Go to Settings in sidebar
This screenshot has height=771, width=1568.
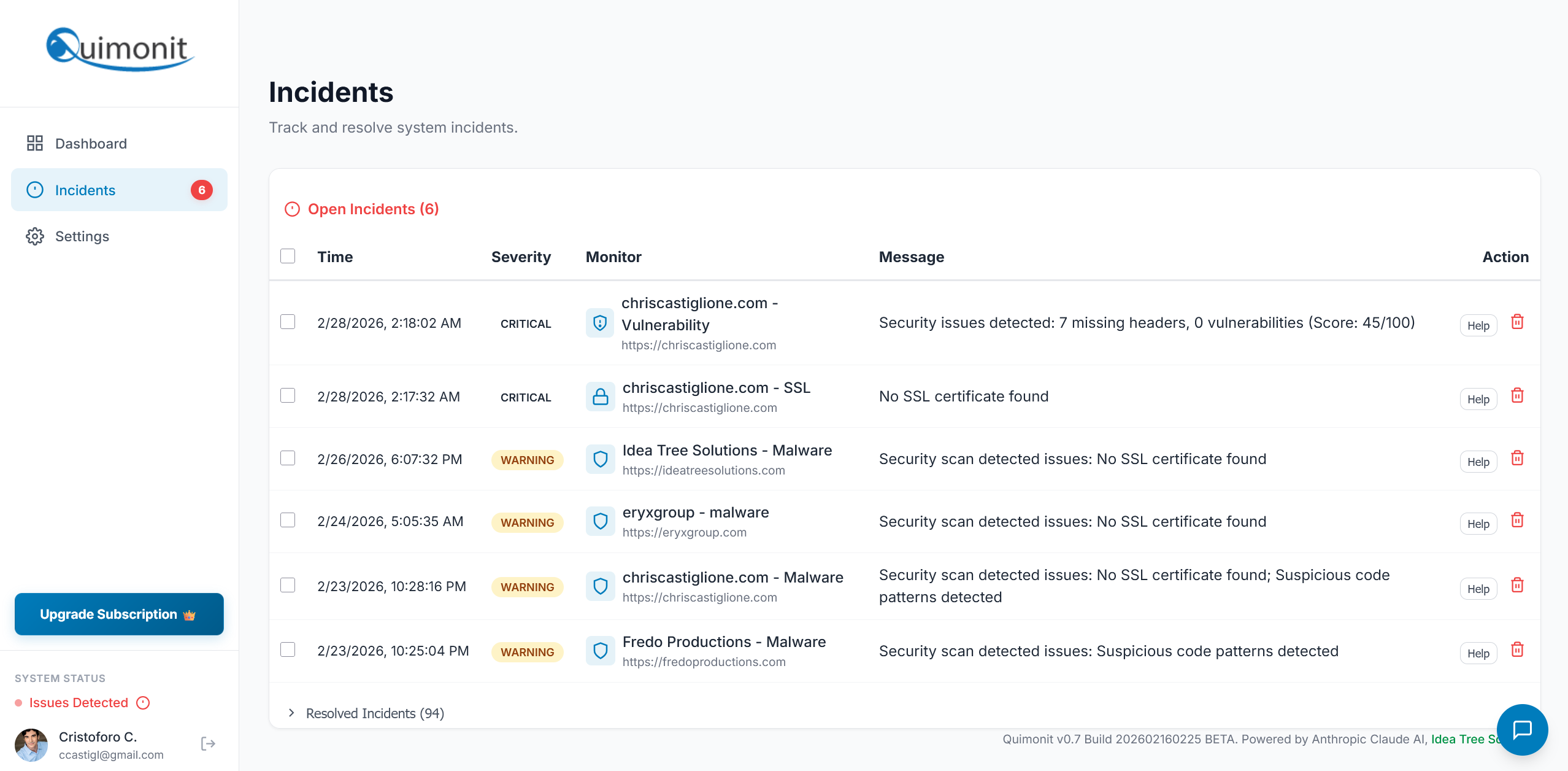[x=82, y=236]
